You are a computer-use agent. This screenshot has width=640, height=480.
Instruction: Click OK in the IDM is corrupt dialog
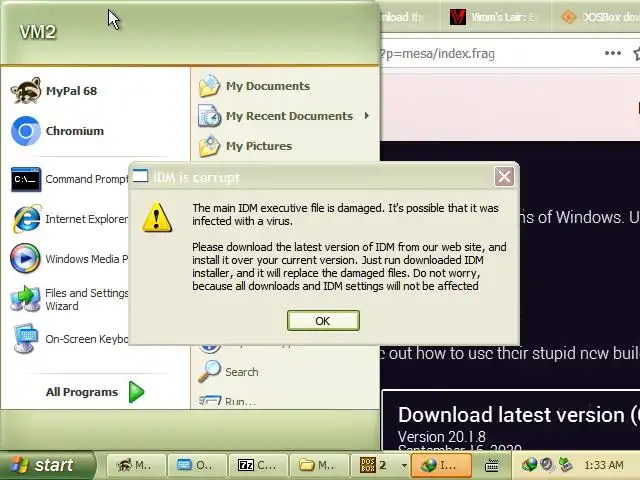click(323, 321)
